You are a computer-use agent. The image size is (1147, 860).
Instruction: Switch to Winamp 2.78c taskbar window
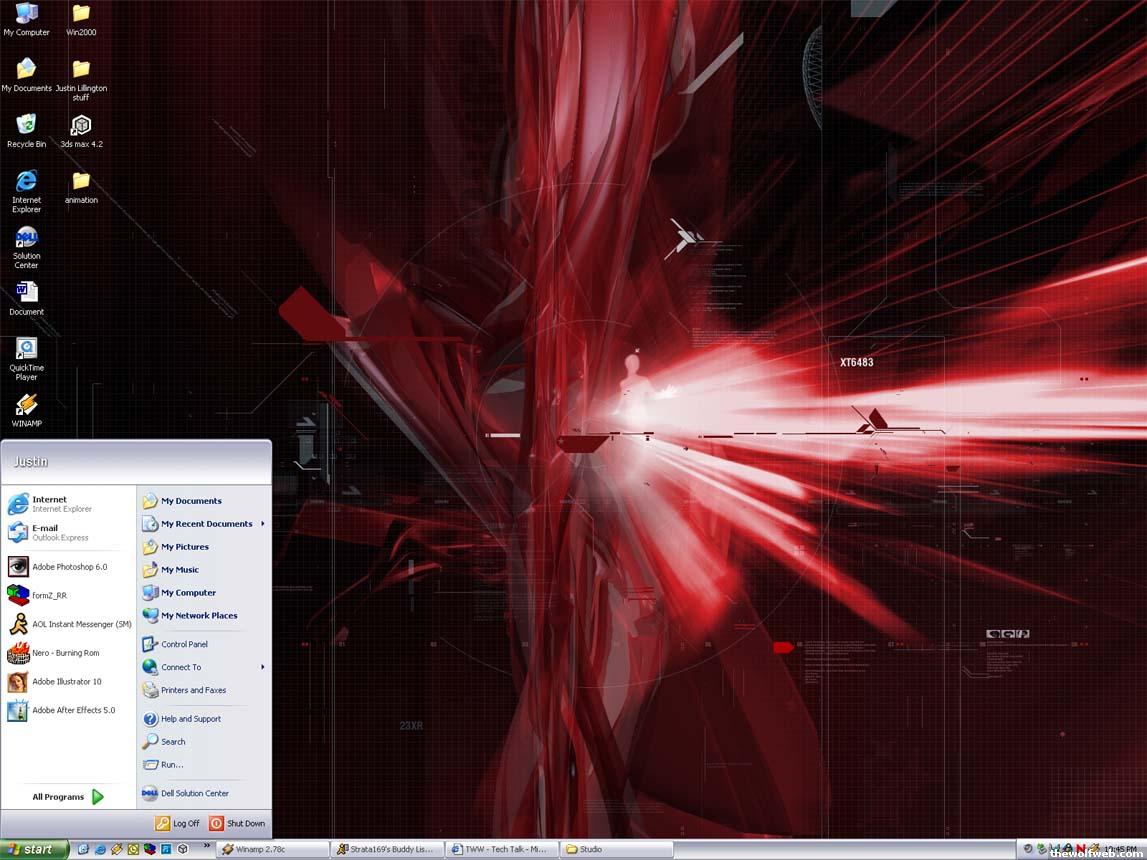click(272, 849)
